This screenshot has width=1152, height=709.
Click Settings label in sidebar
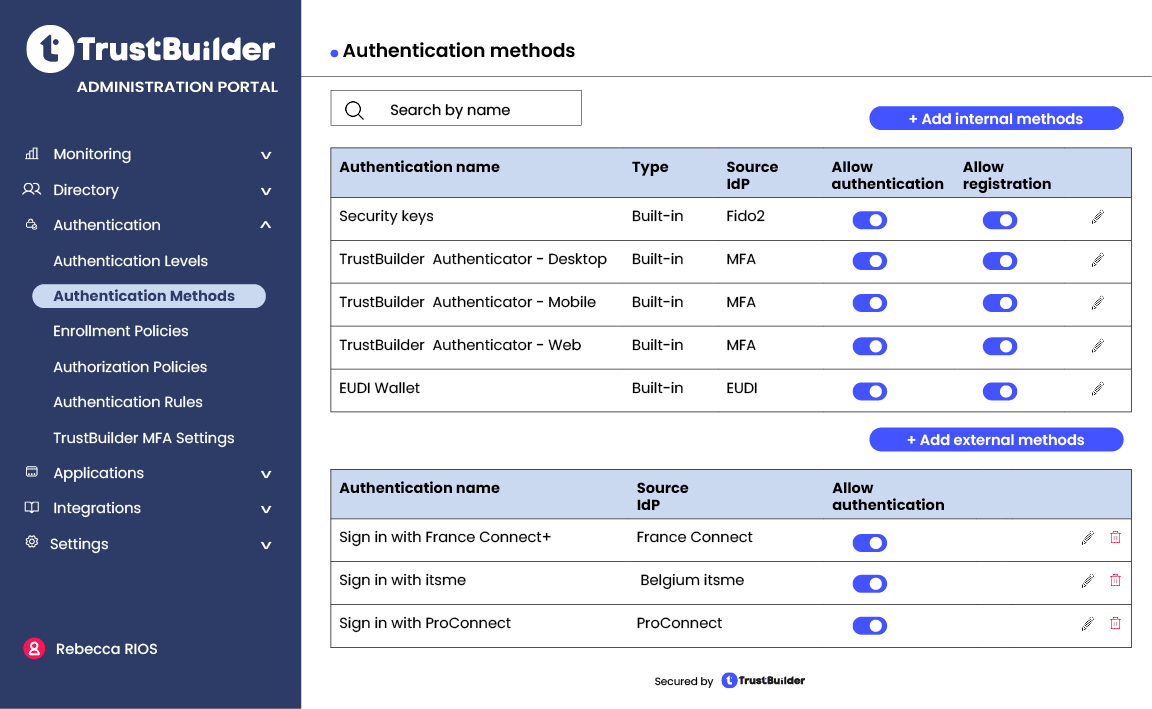tap(79, 544)
